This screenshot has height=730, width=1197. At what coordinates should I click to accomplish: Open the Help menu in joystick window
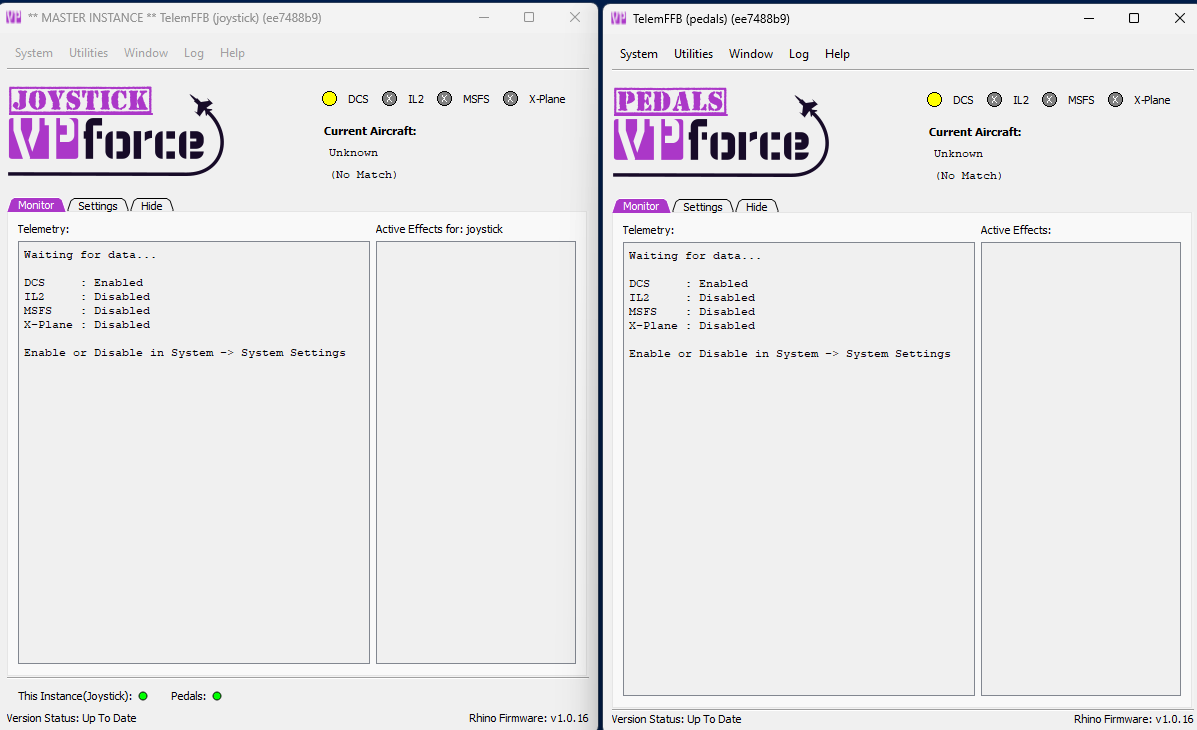[232, 53]
